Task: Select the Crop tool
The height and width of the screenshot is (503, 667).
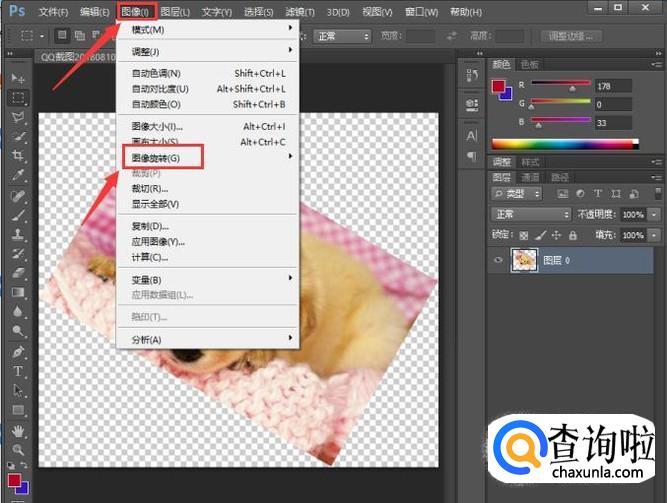Action: 18,155
